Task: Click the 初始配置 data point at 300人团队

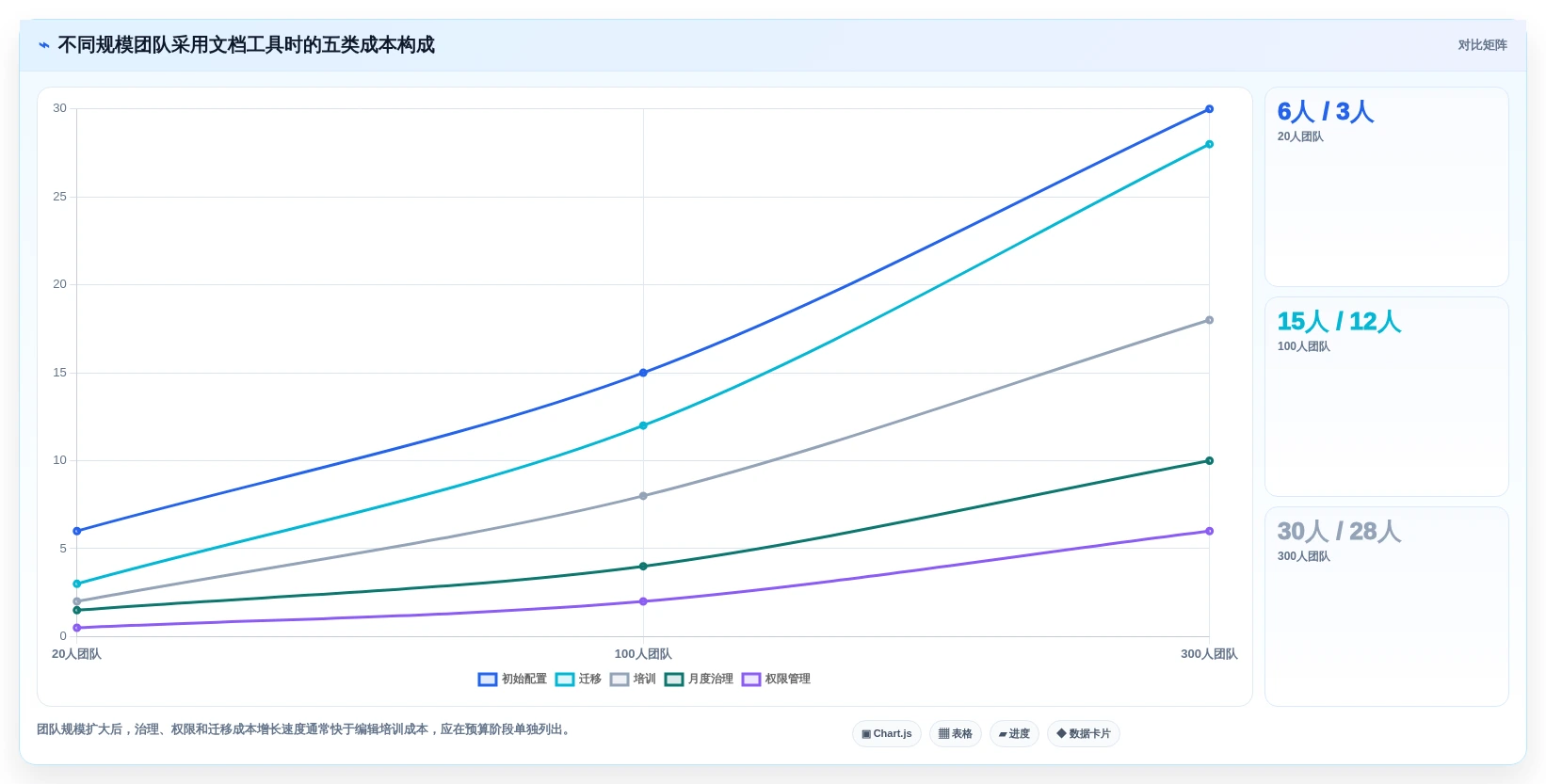Action: (1209, 109)
